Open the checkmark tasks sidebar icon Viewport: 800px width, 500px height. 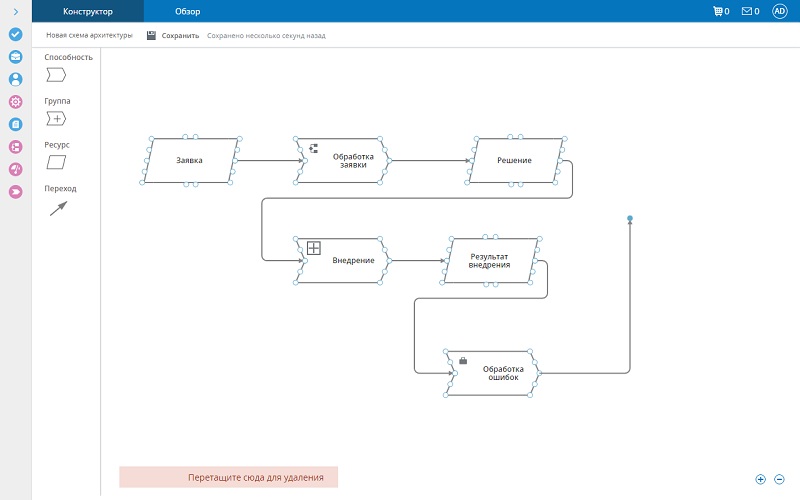coord(15,34)
